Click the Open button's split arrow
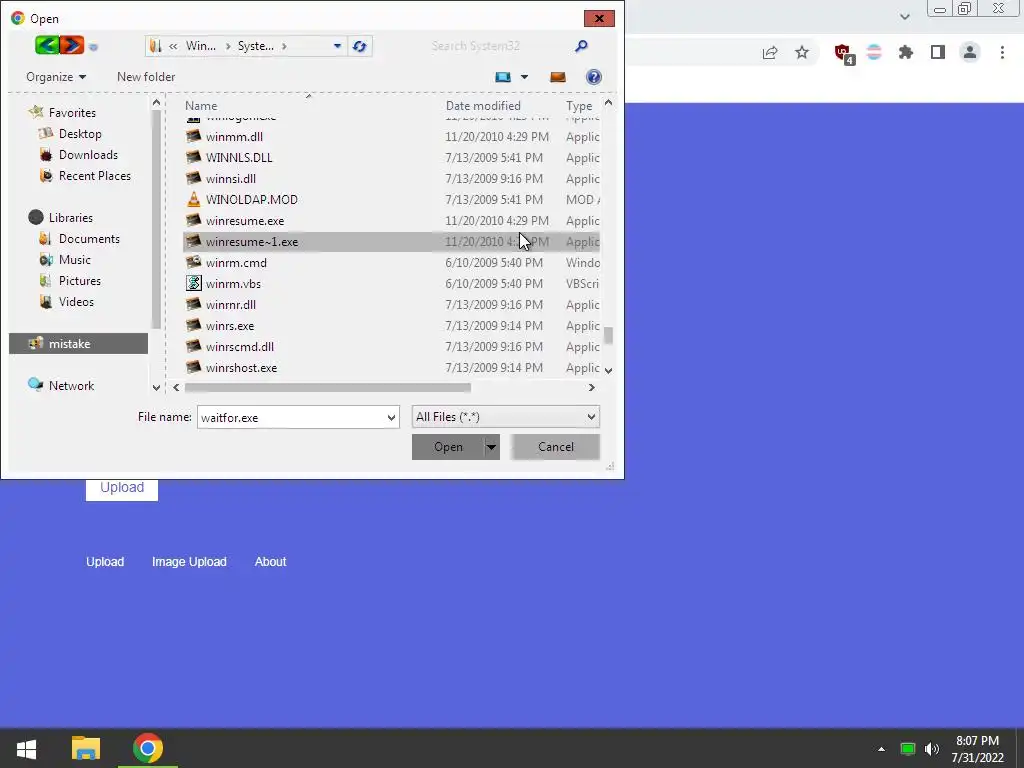The width and height of the screenshot is (1024, 768). [491, 447]
